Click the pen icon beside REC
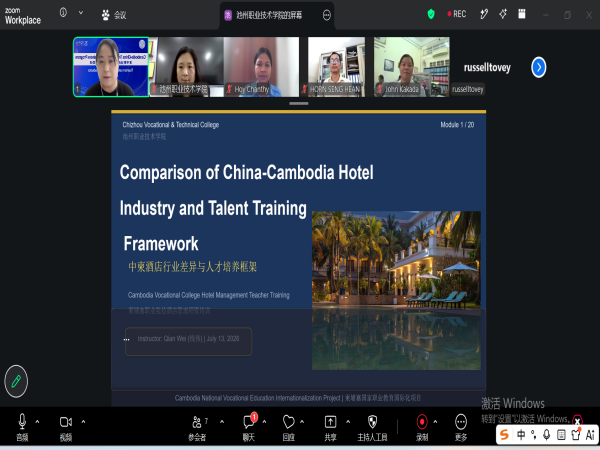 (x=484, y=14)
